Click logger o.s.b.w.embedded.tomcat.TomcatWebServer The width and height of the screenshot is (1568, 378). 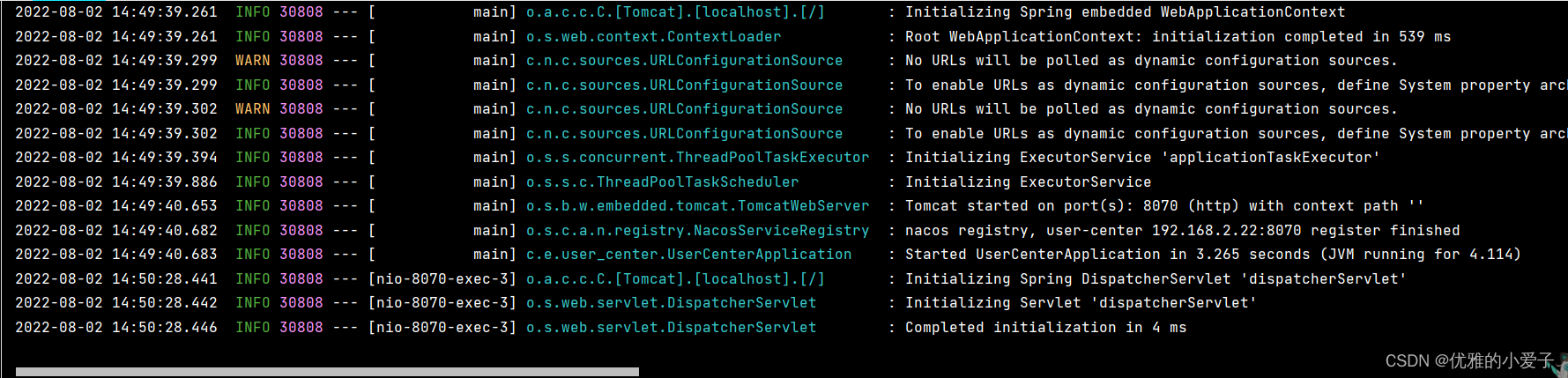point(697,206)
